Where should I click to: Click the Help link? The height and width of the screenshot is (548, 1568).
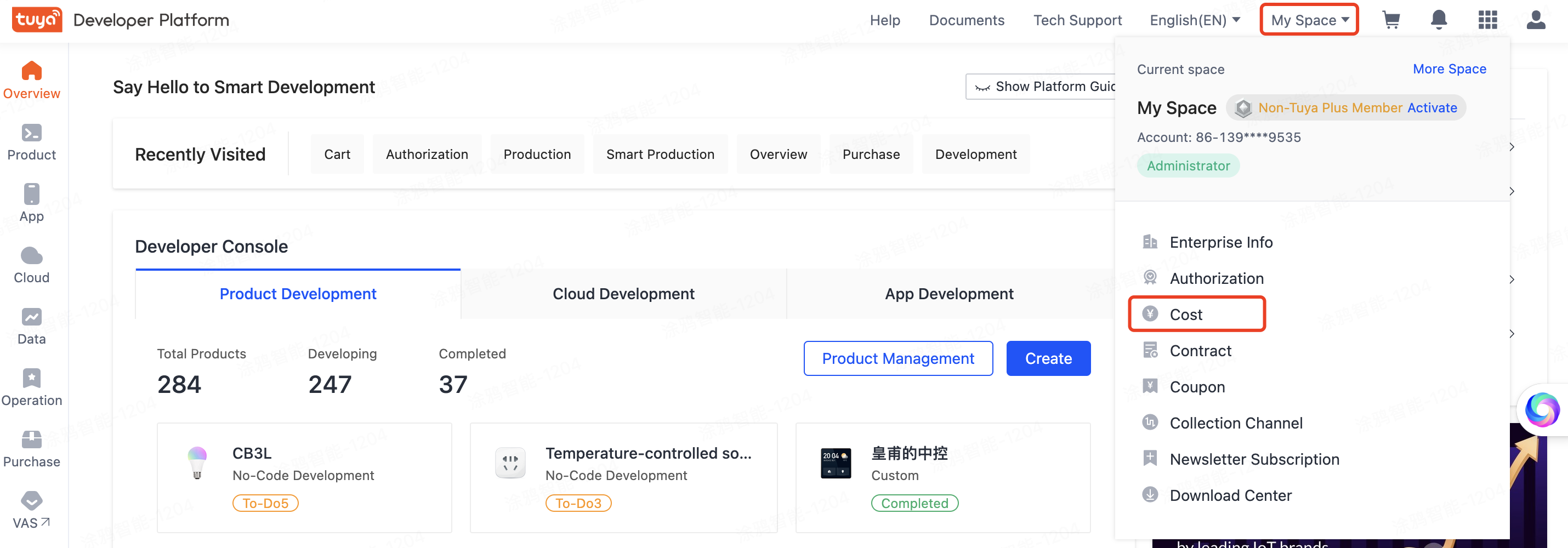pyautogui.click(x=884, y=20)
